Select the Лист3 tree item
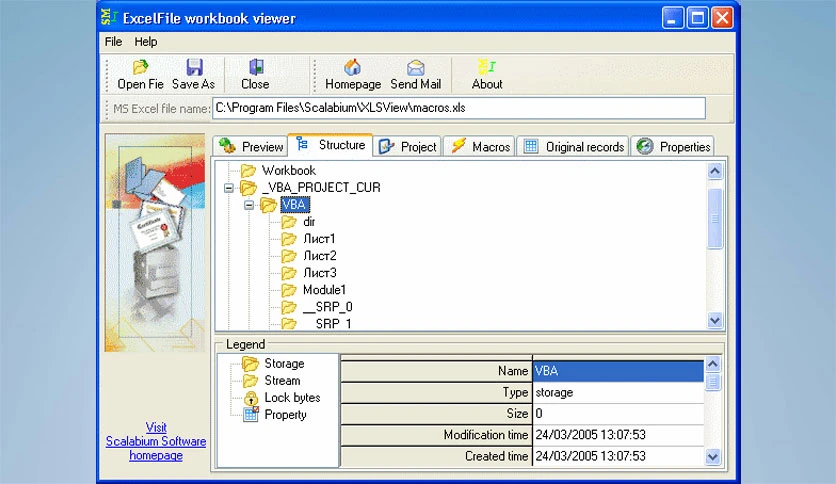The width and height of the screenshot is (836, 484). (319, 273)
